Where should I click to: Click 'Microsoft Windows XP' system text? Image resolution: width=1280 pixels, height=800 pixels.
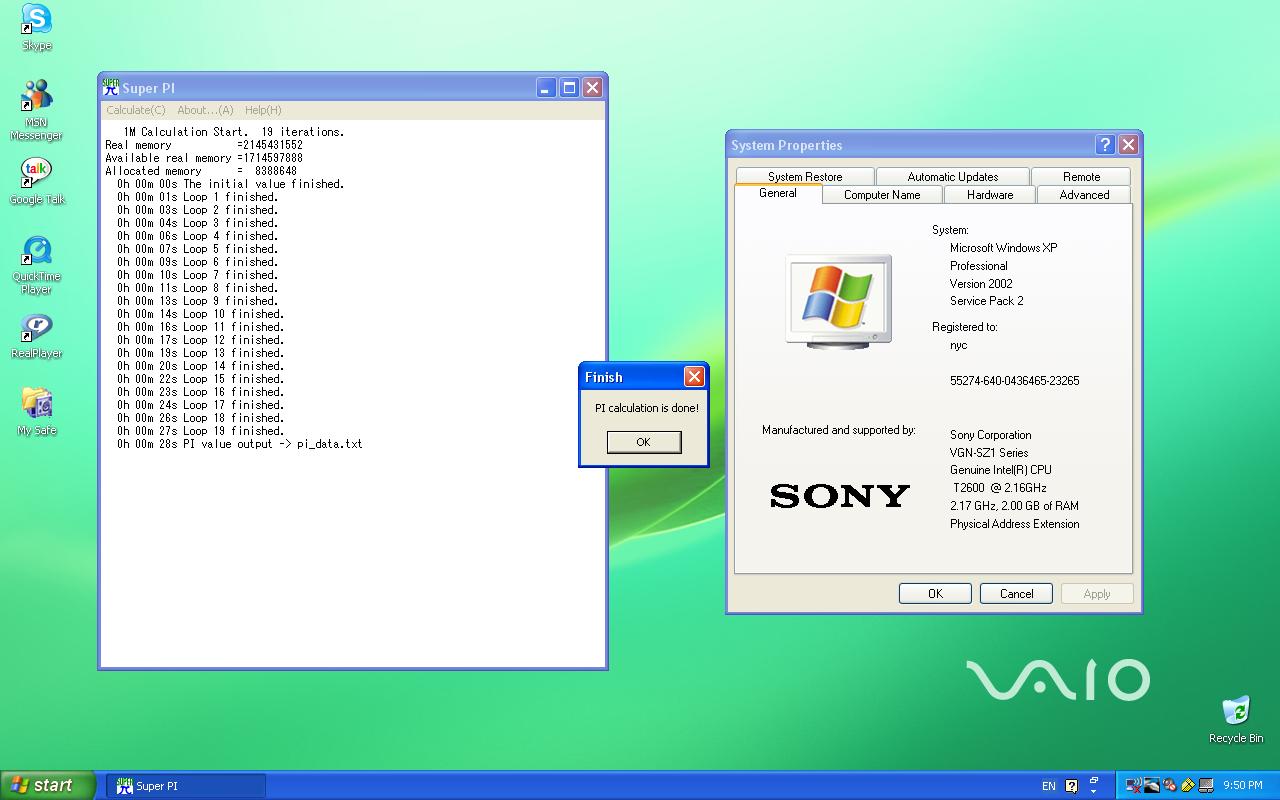tap(1003, 248)
